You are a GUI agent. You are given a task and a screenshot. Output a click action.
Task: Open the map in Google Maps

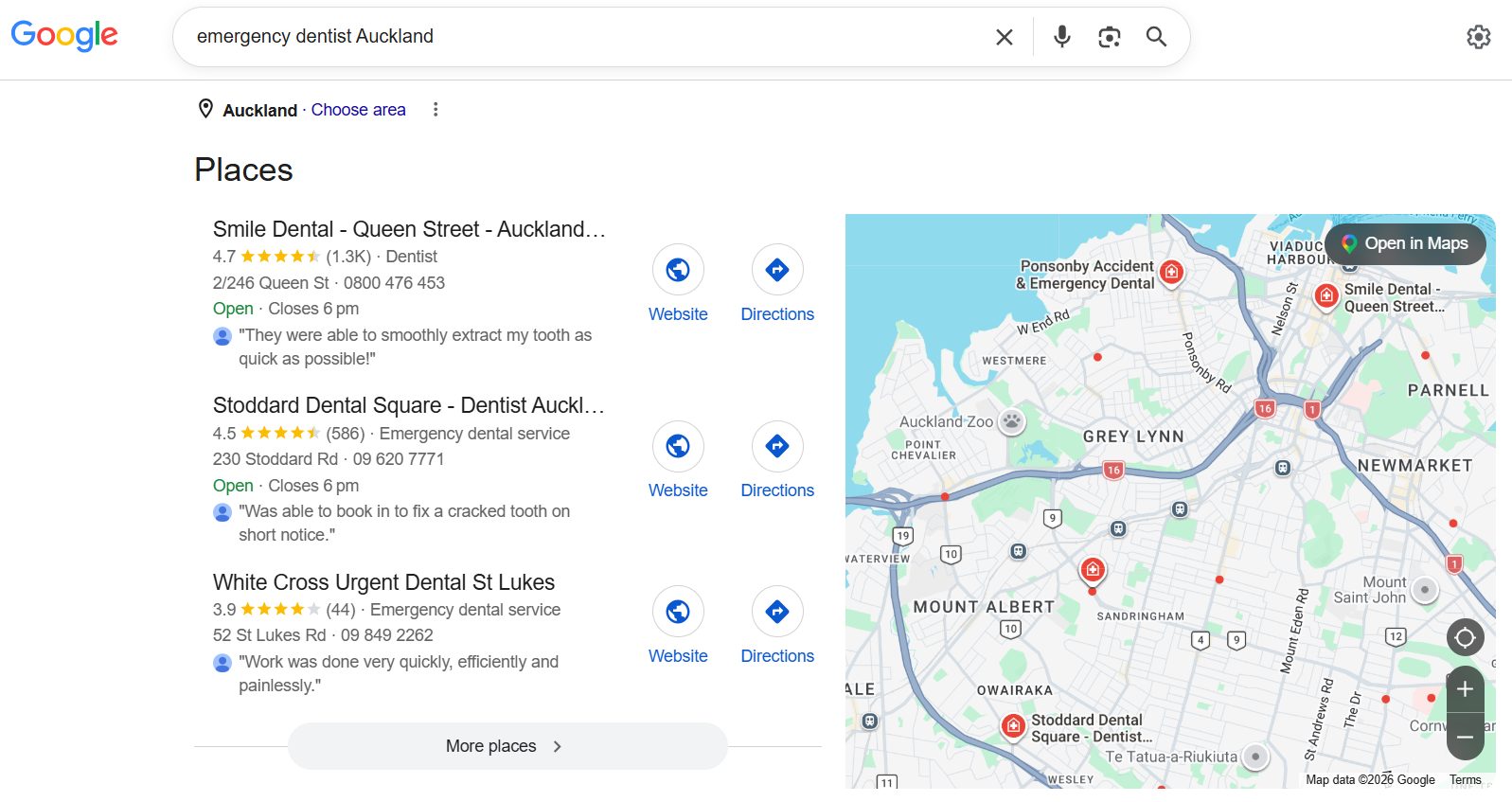pos(1405,243)
